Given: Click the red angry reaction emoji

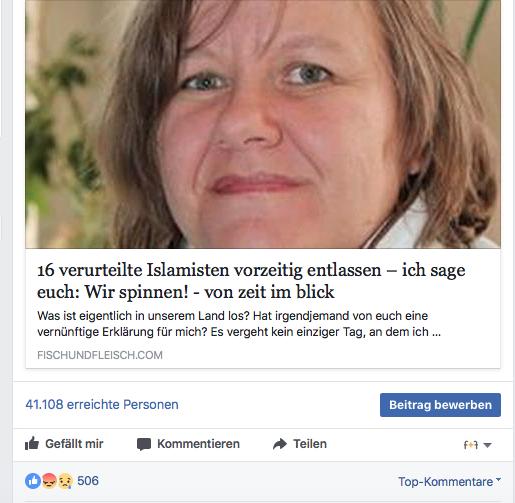Looking at the screenshot, I should [x=49, y=481].
